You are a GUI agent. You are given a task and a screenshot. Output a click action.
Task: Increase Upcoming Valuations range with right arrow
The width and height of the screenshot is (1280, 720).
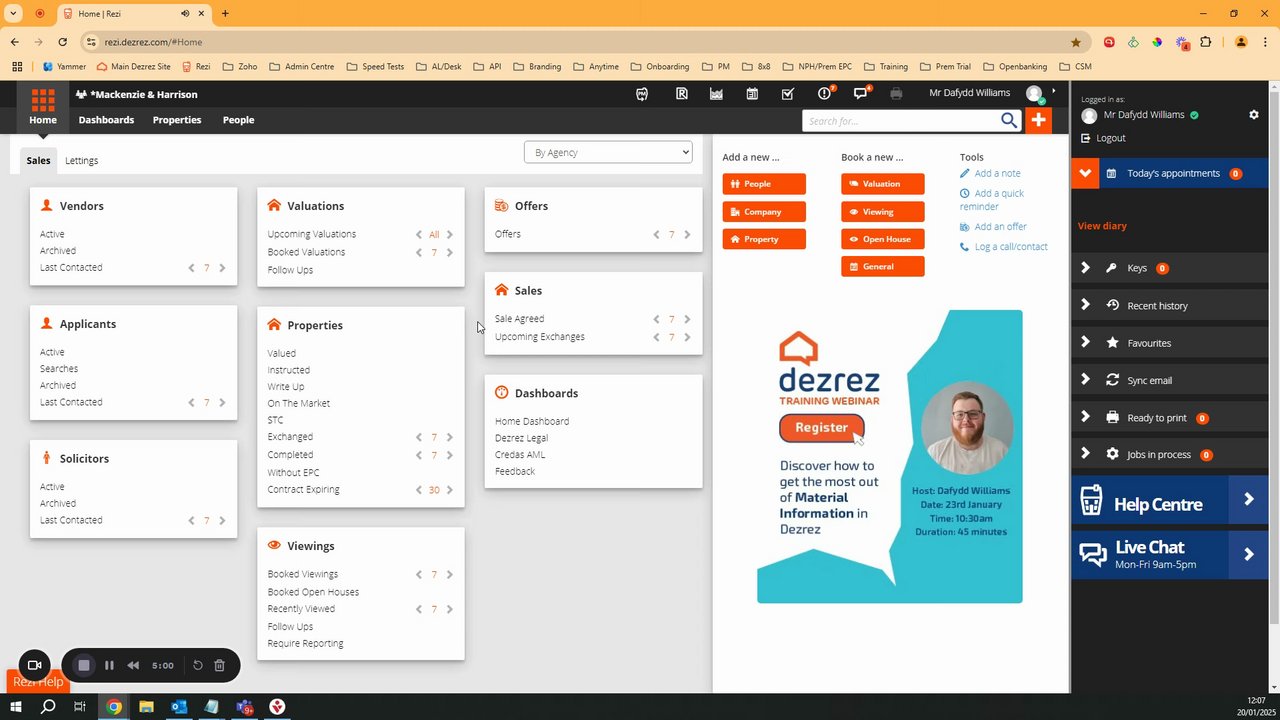tap(449, 235)
